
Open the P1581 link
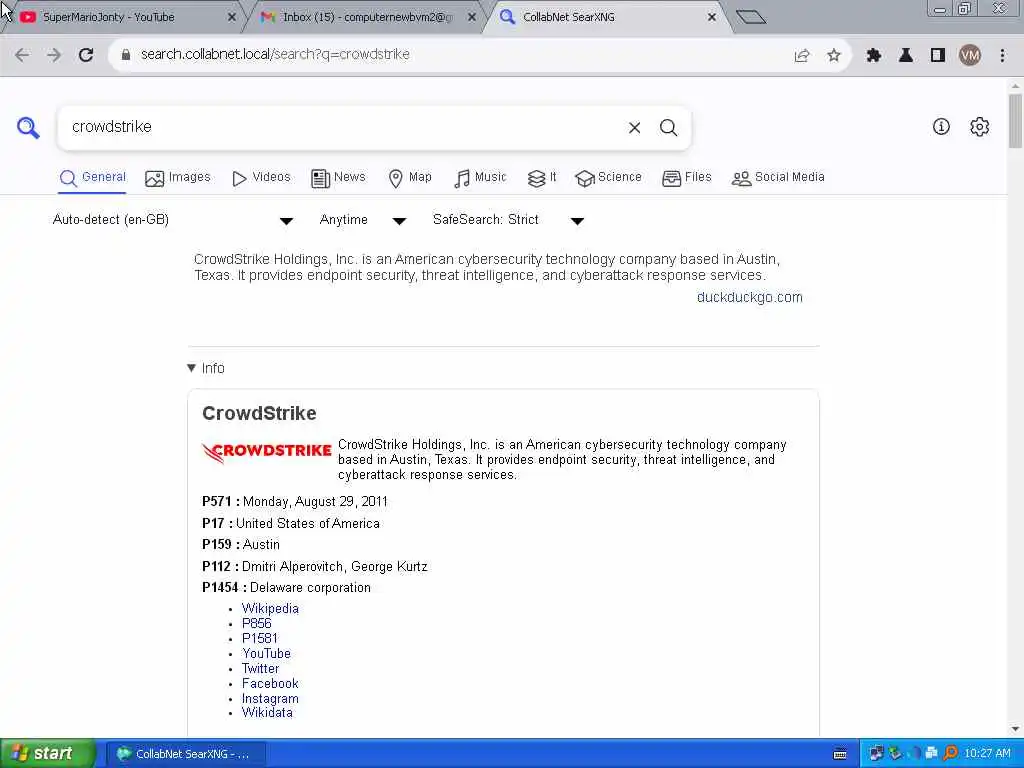point(260,639)
